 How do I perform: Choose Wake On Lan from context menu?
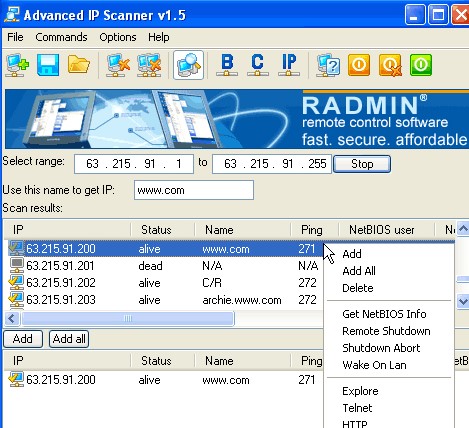pos(374,365)
